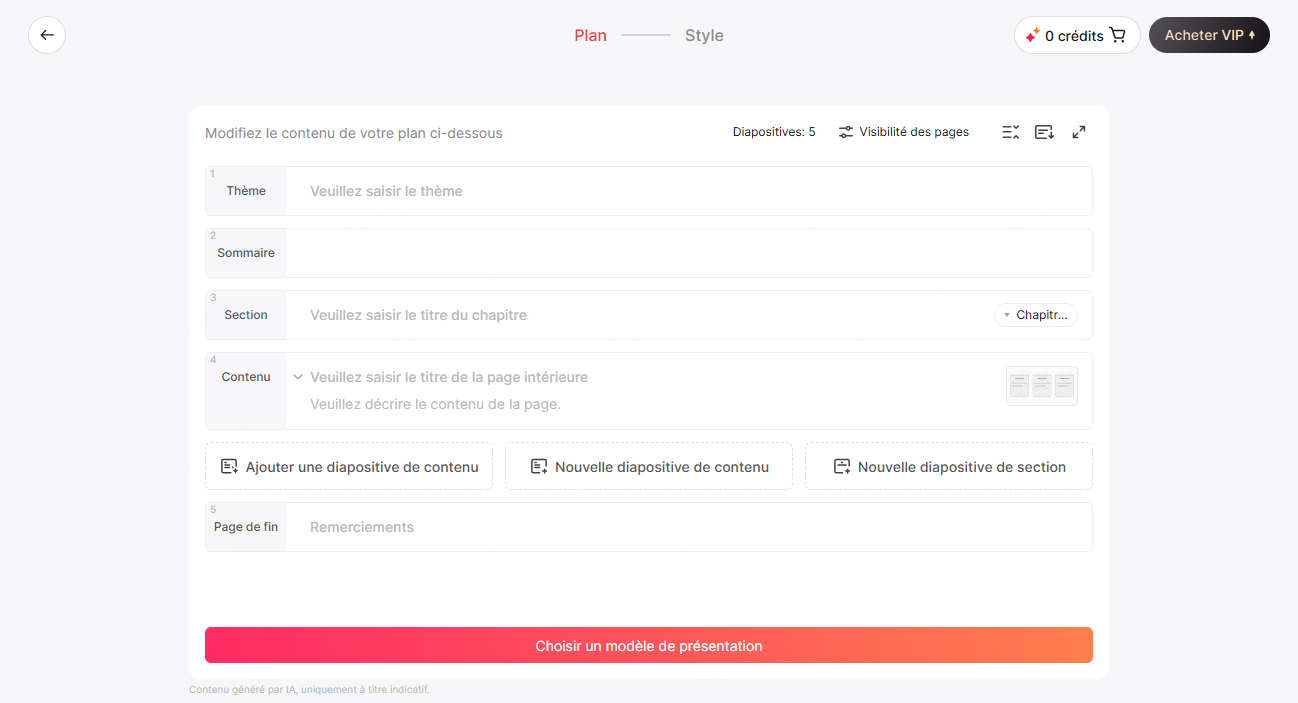The height and width of the screenshot is (703, 1298).
Task: Select the Contenu layout thumbnail
Action: pos(1042,385)
